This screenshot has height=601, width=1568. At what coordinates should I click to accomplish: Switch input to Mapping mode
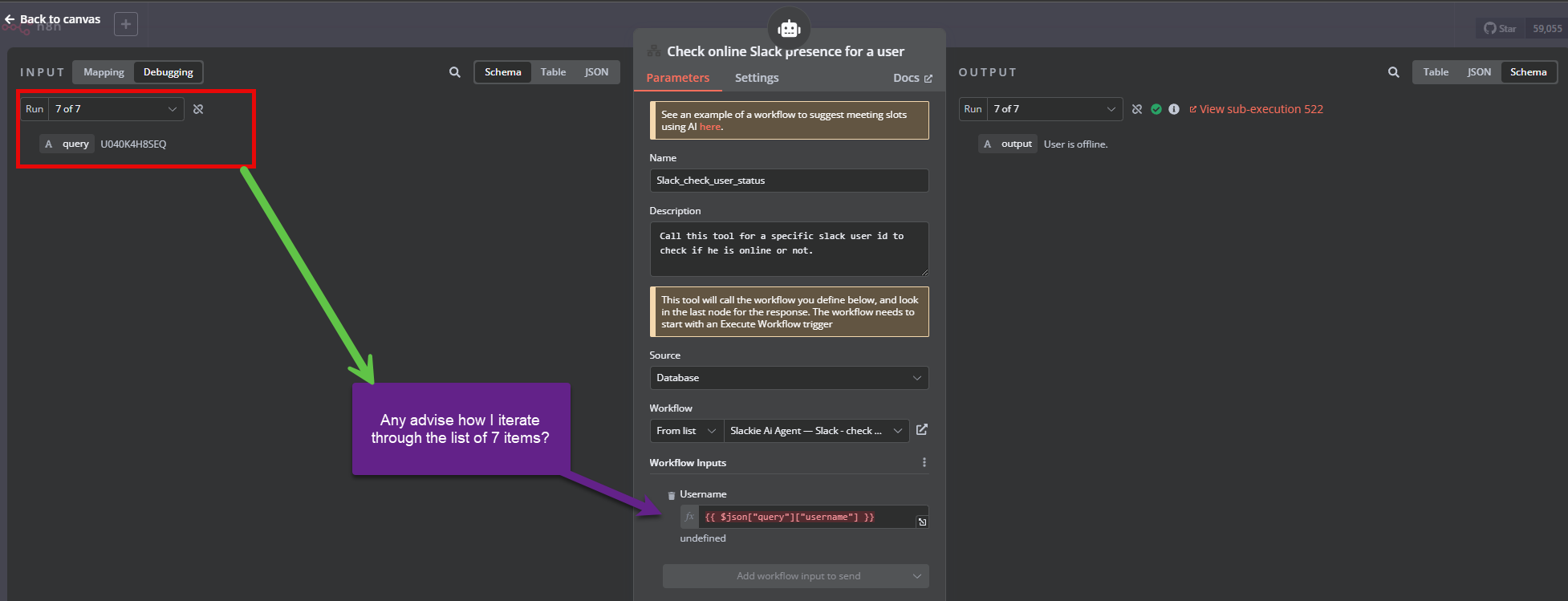click(104, 72)
